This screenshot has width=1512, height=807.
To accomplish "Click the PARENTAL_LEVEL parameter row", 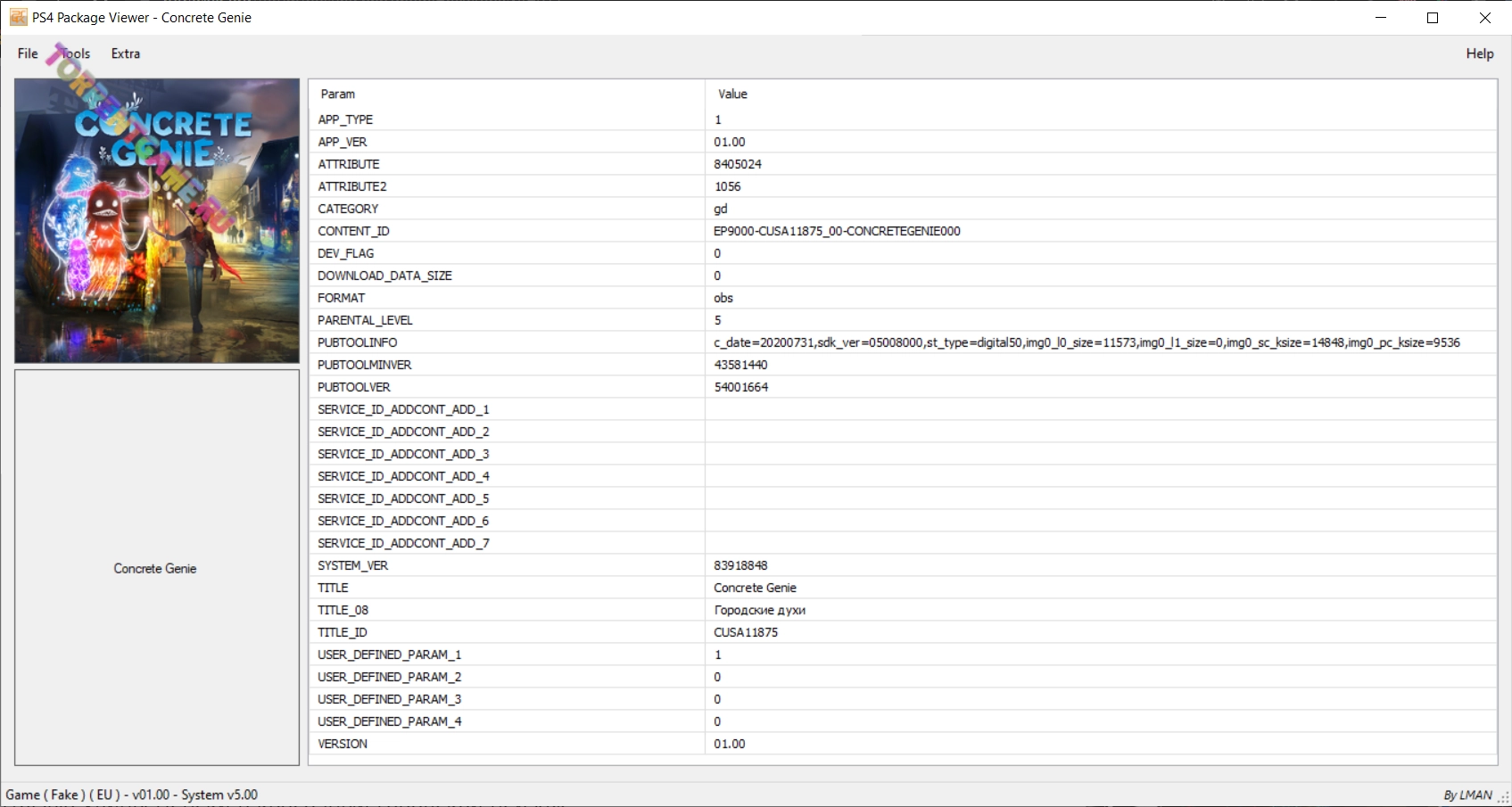I will 365,320.
